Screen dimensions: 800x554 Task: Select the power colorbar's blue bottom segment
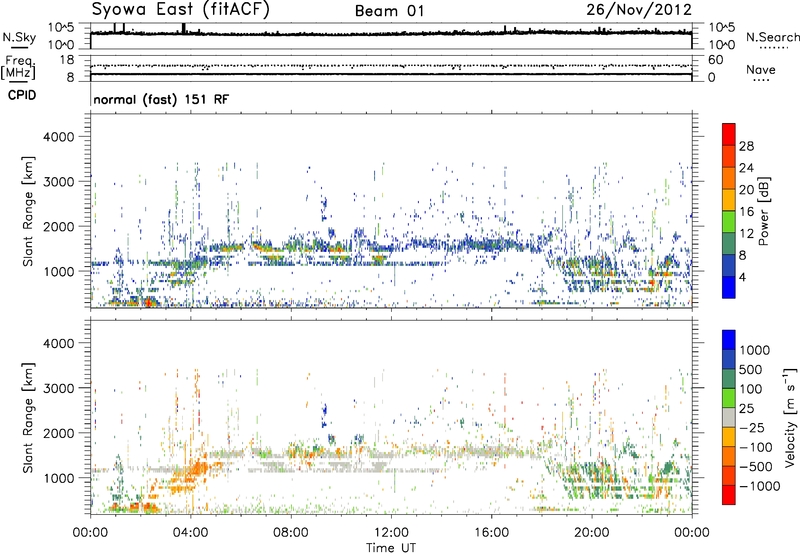729,287
